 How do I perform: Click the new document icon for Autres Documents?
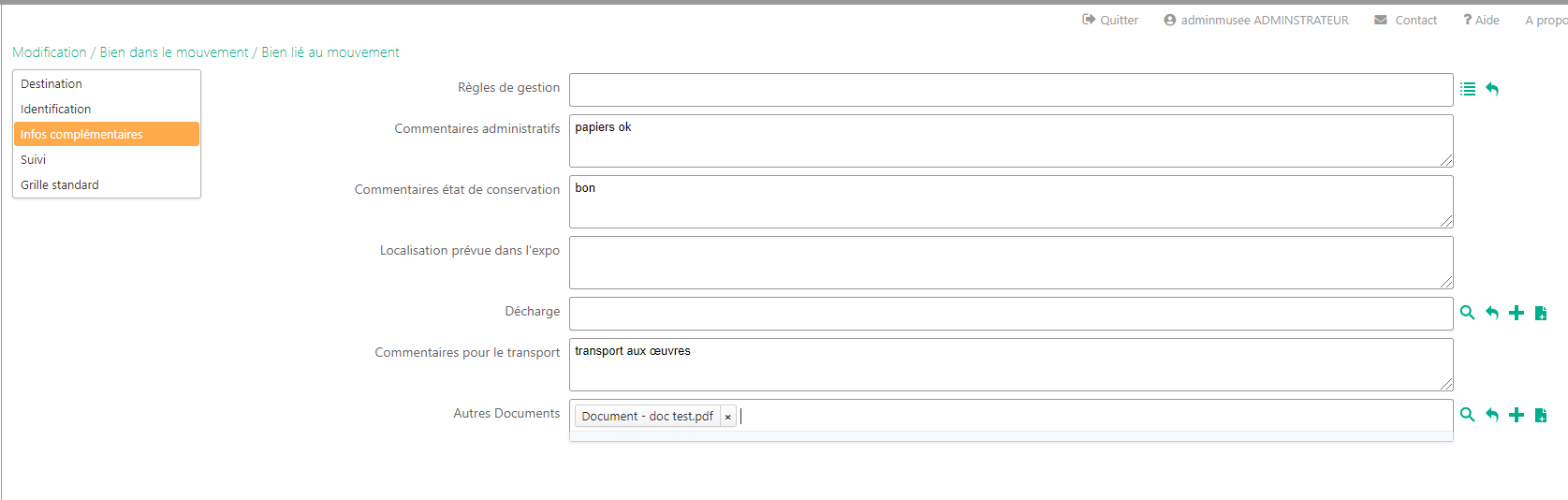point(1541,415)
